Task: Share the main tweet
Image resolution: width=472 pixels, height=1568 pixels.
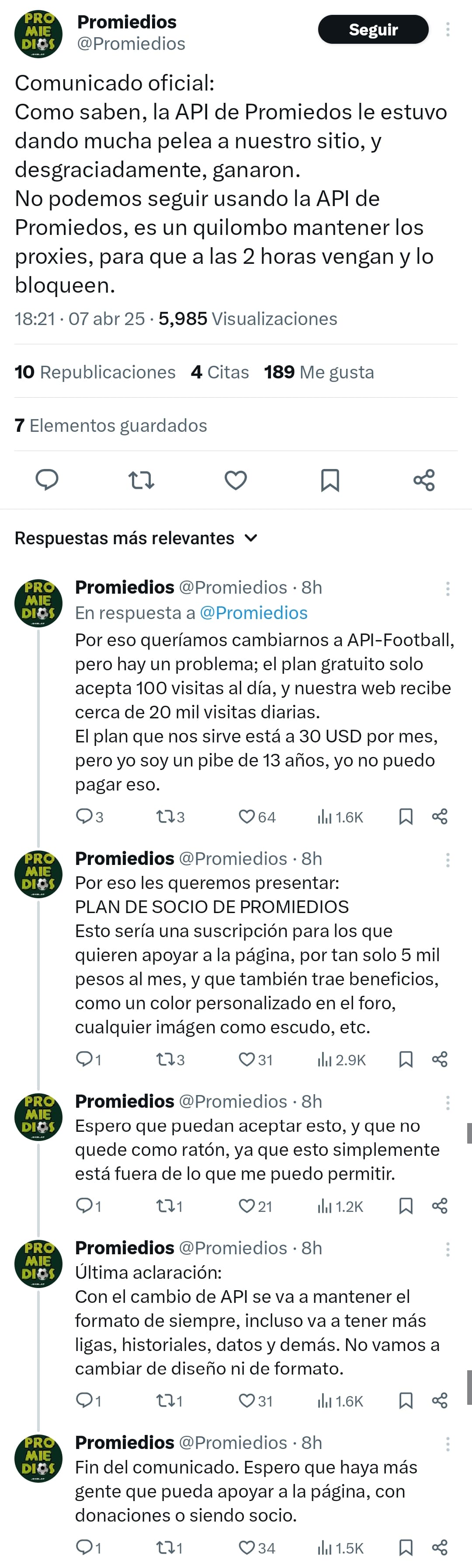Action: coord(424,480)
